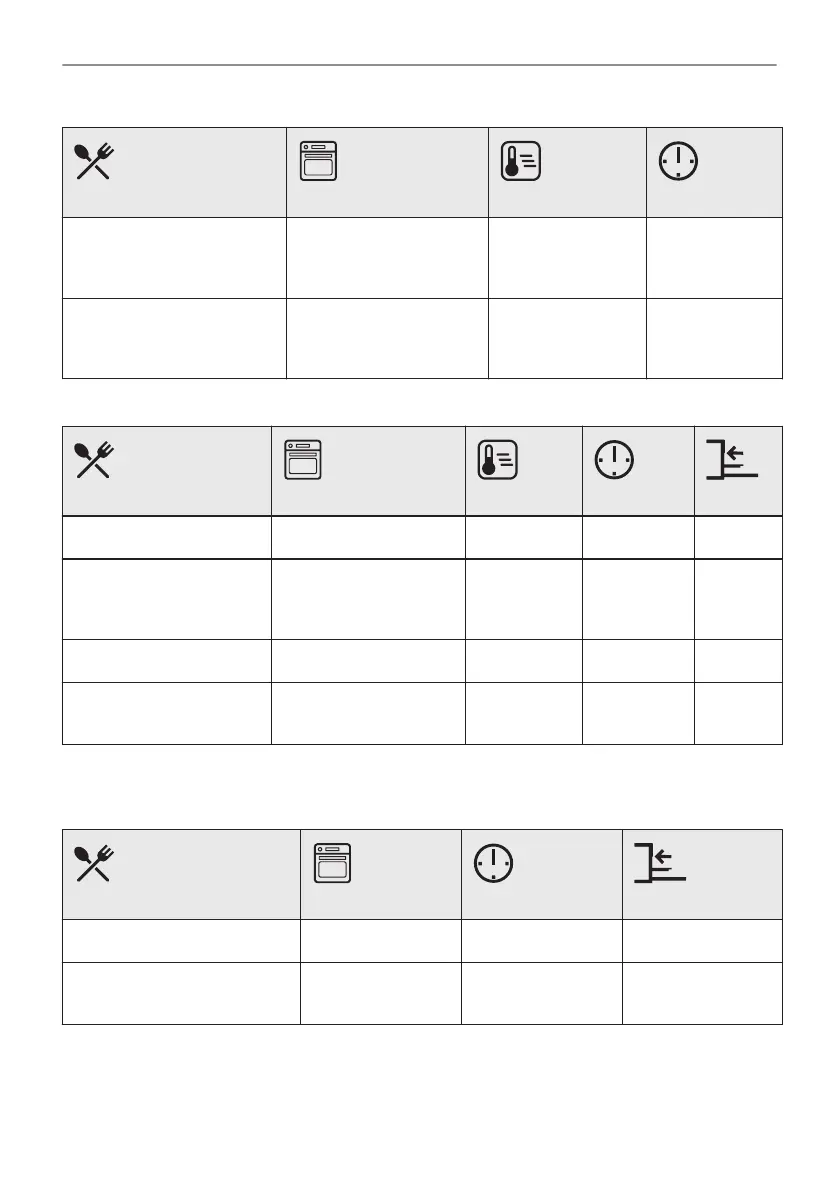Click the fork and spoon icon in the middle table
Screen dimensions: 839x1191
click(94, 461)
